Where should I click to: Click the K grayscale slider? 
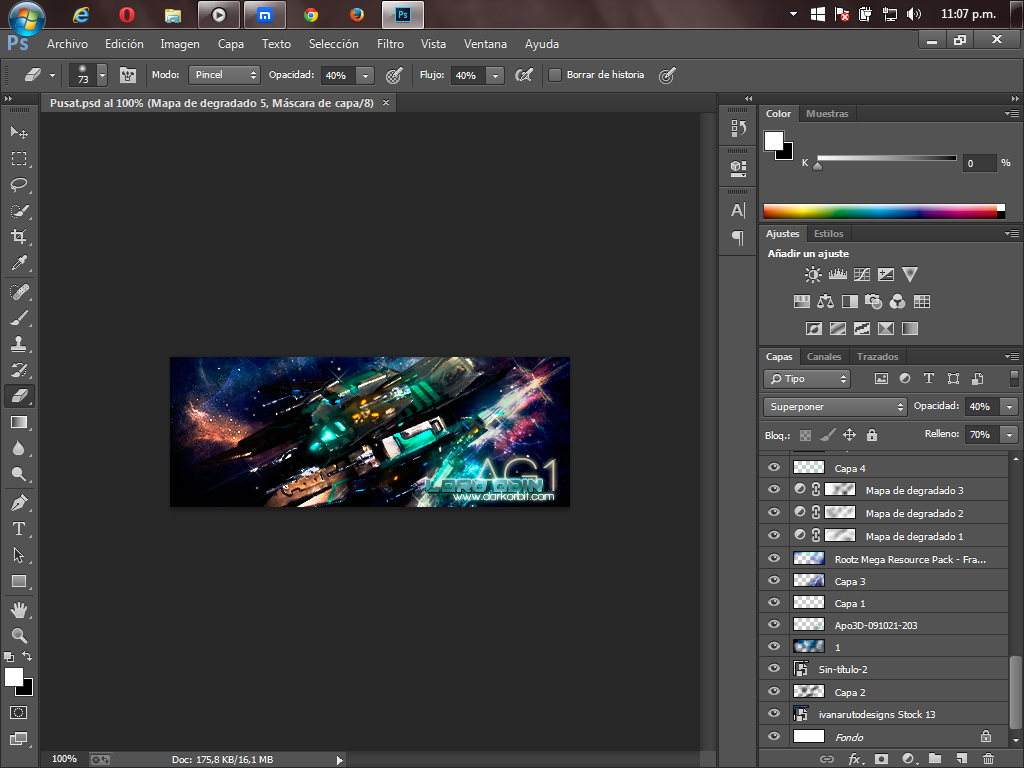[886, 158]
